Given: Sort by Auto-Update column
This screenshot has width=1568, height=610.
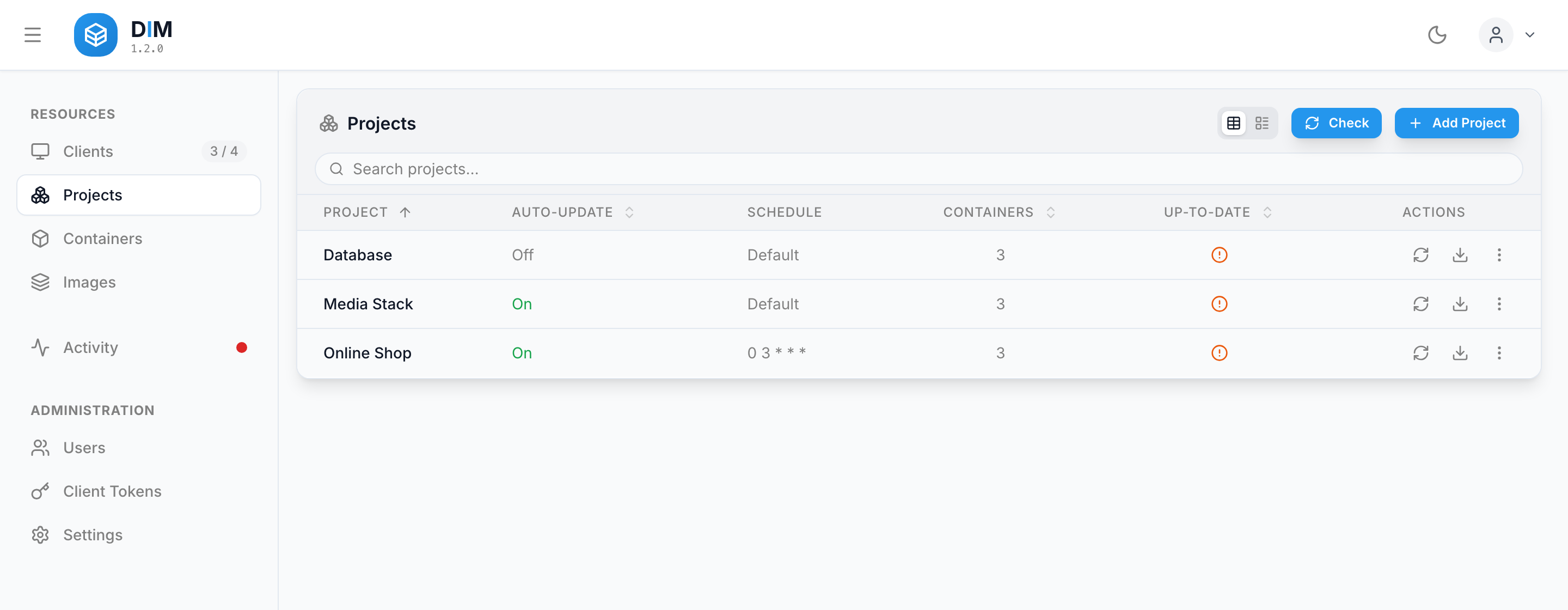Looking at the screenshot, I should pyautogui.click(x=573, y=212).
